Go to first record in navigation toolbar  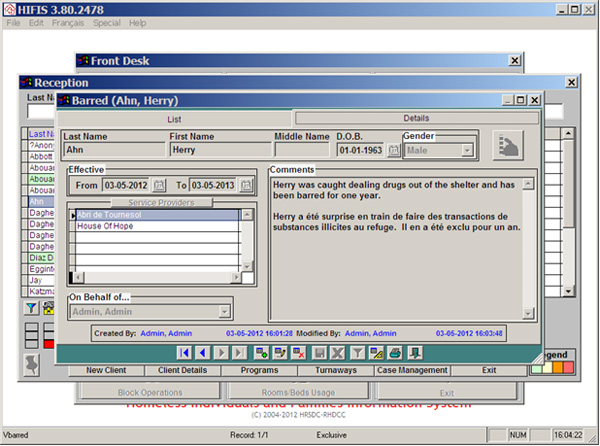click(184, 353)
